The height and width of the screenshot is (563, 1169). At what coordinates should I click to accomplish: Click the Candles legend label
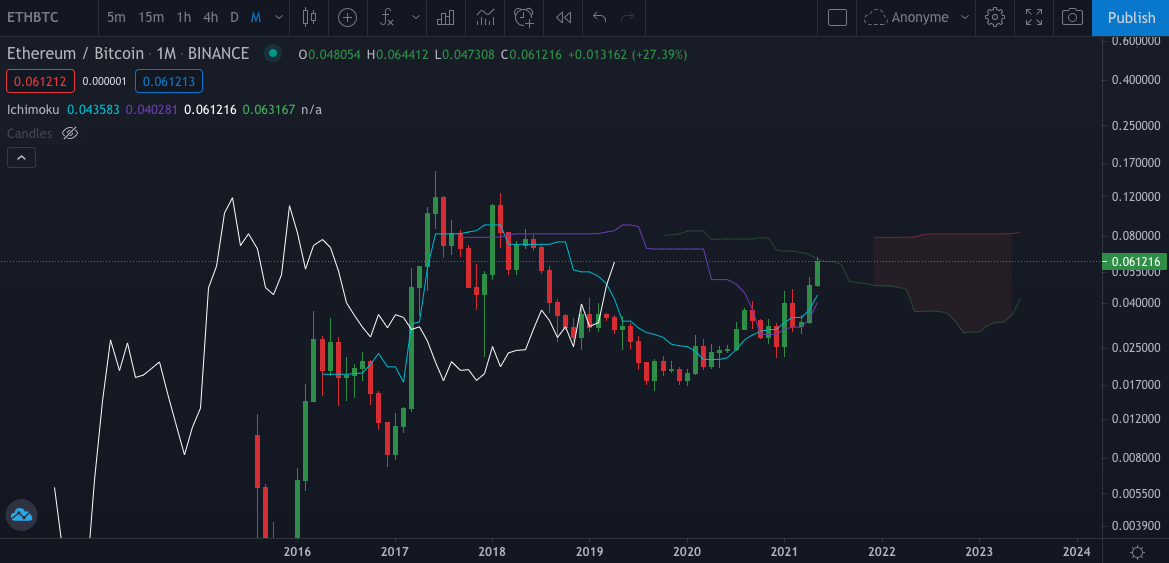(x=30, y=133)
